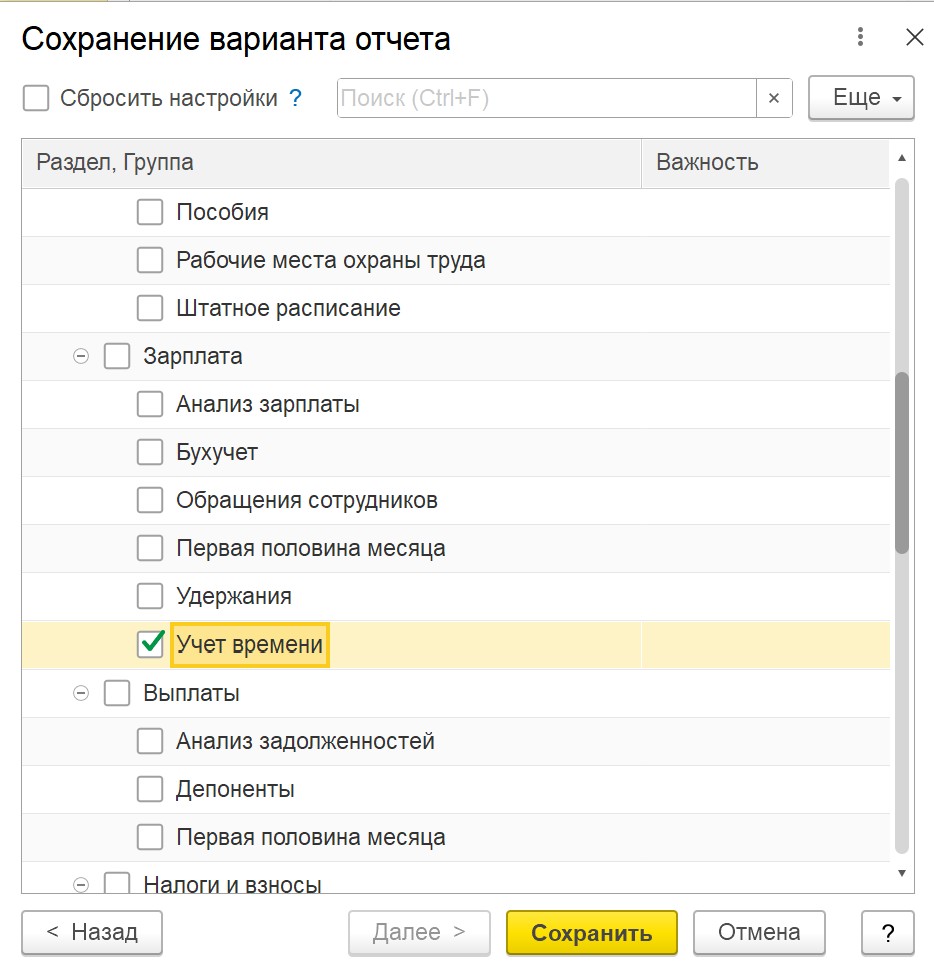Focus the Поиск (Ctrl+F) search field
Image resolution: width=934 pixels, height=974 pixels.
[546, 98]
